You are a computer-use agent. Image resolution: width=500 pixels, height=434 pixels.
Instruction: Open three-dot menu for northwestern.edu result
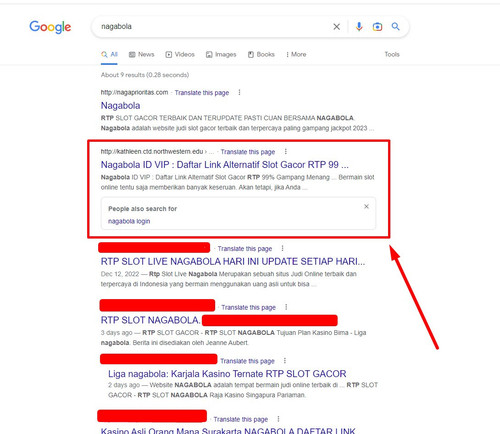coord(286,152)
